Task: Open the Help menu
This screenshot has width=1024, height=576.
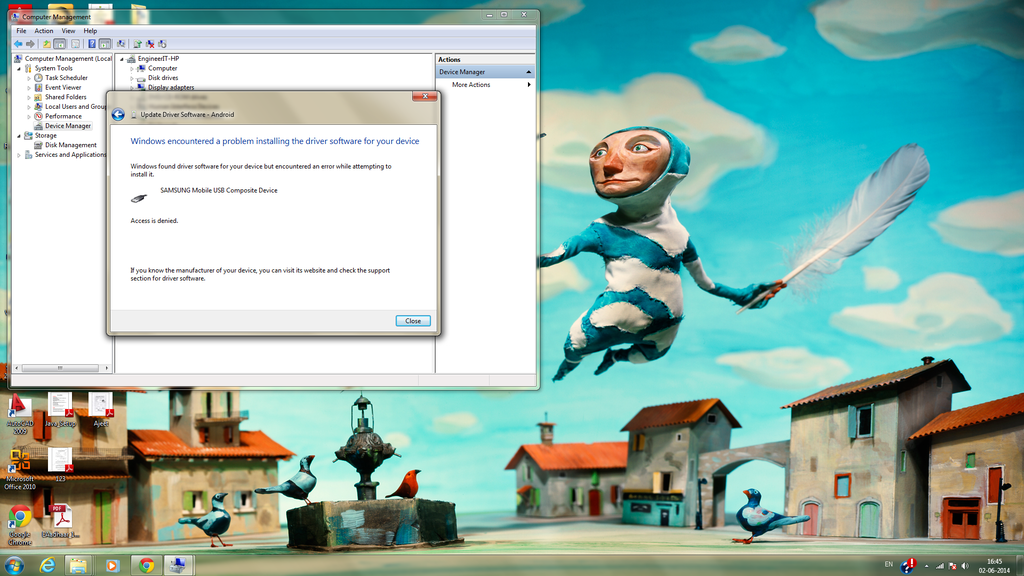Action: [90, 31]
